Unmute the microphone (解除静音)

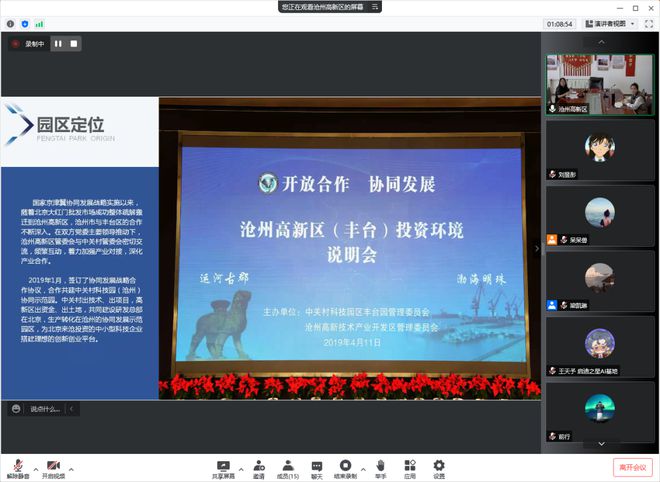pyautogui.click(x=18, y=469)
